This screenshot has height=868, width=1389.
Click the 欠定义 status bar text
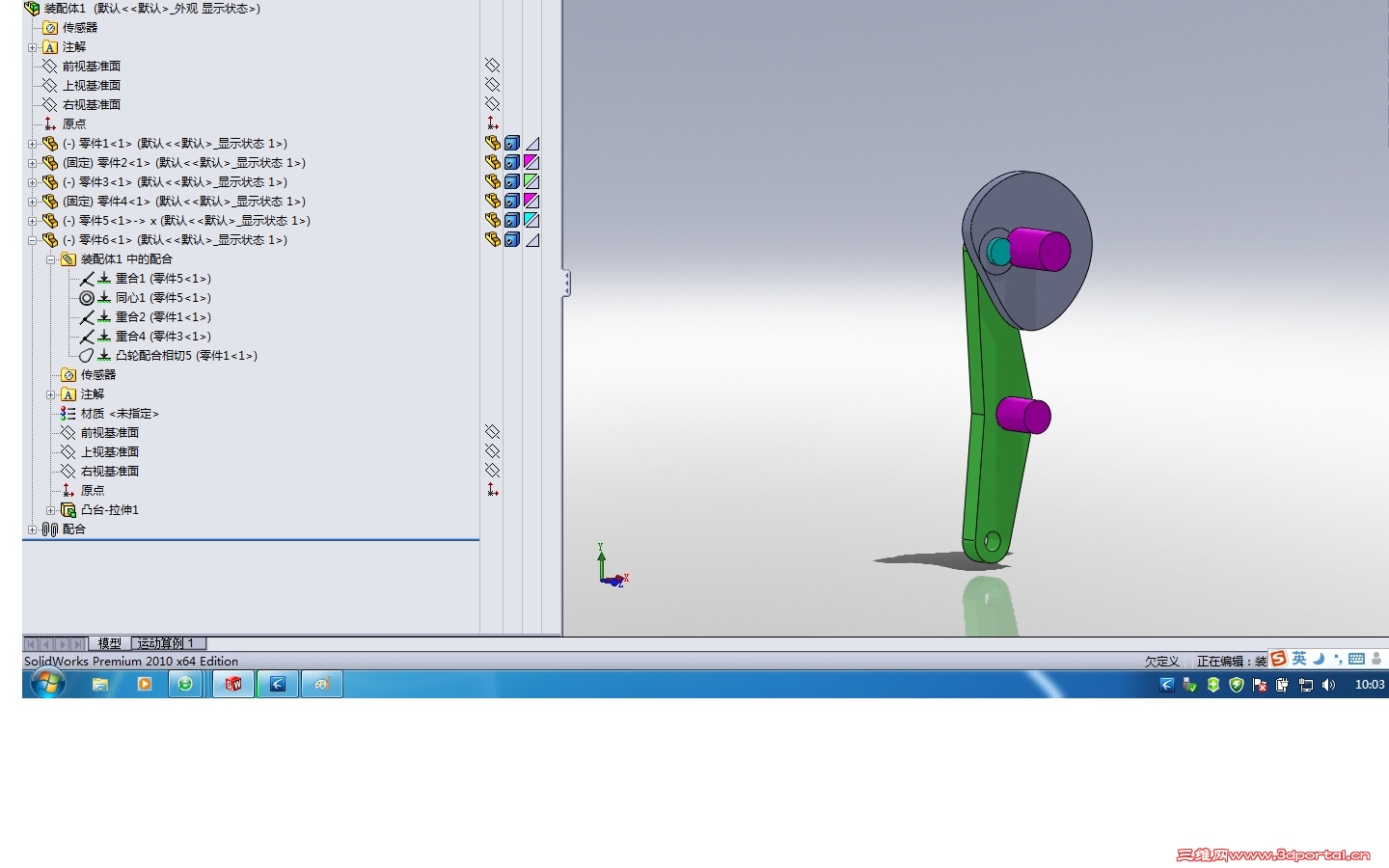point(1162,662)
